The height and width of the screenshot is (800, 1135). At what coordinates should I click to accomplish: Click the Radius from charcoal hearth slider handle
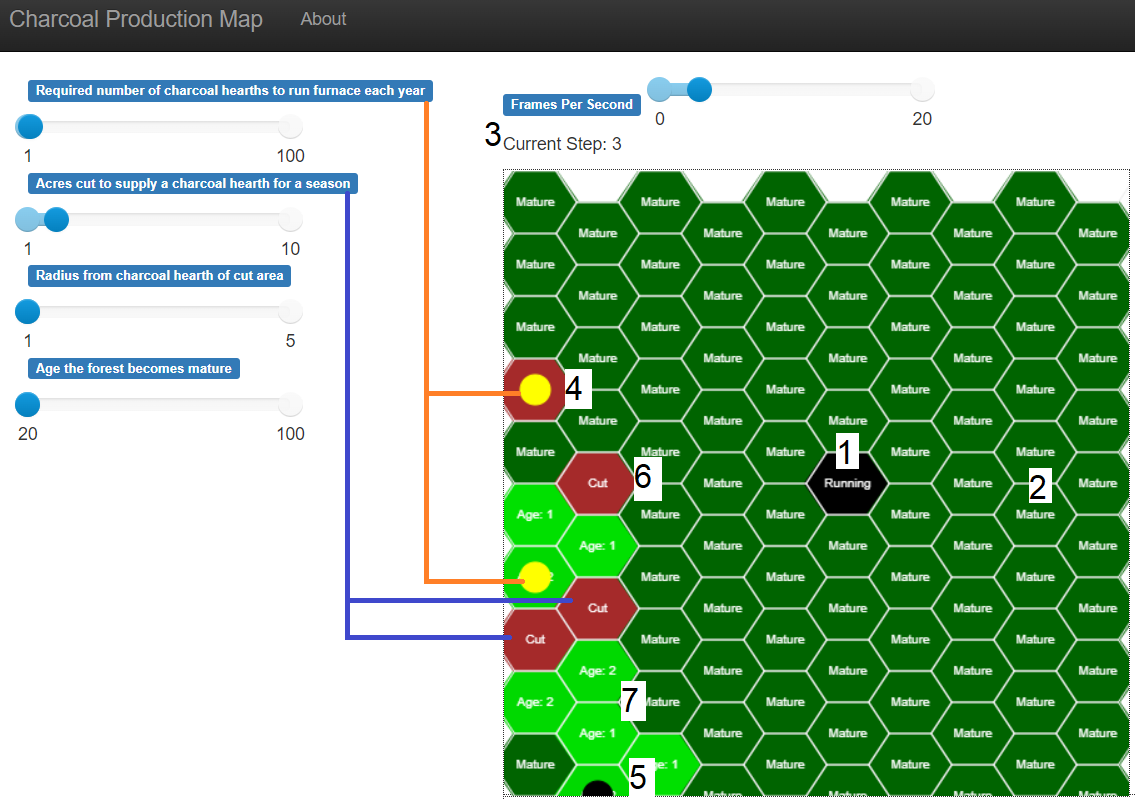coord(28,312)
